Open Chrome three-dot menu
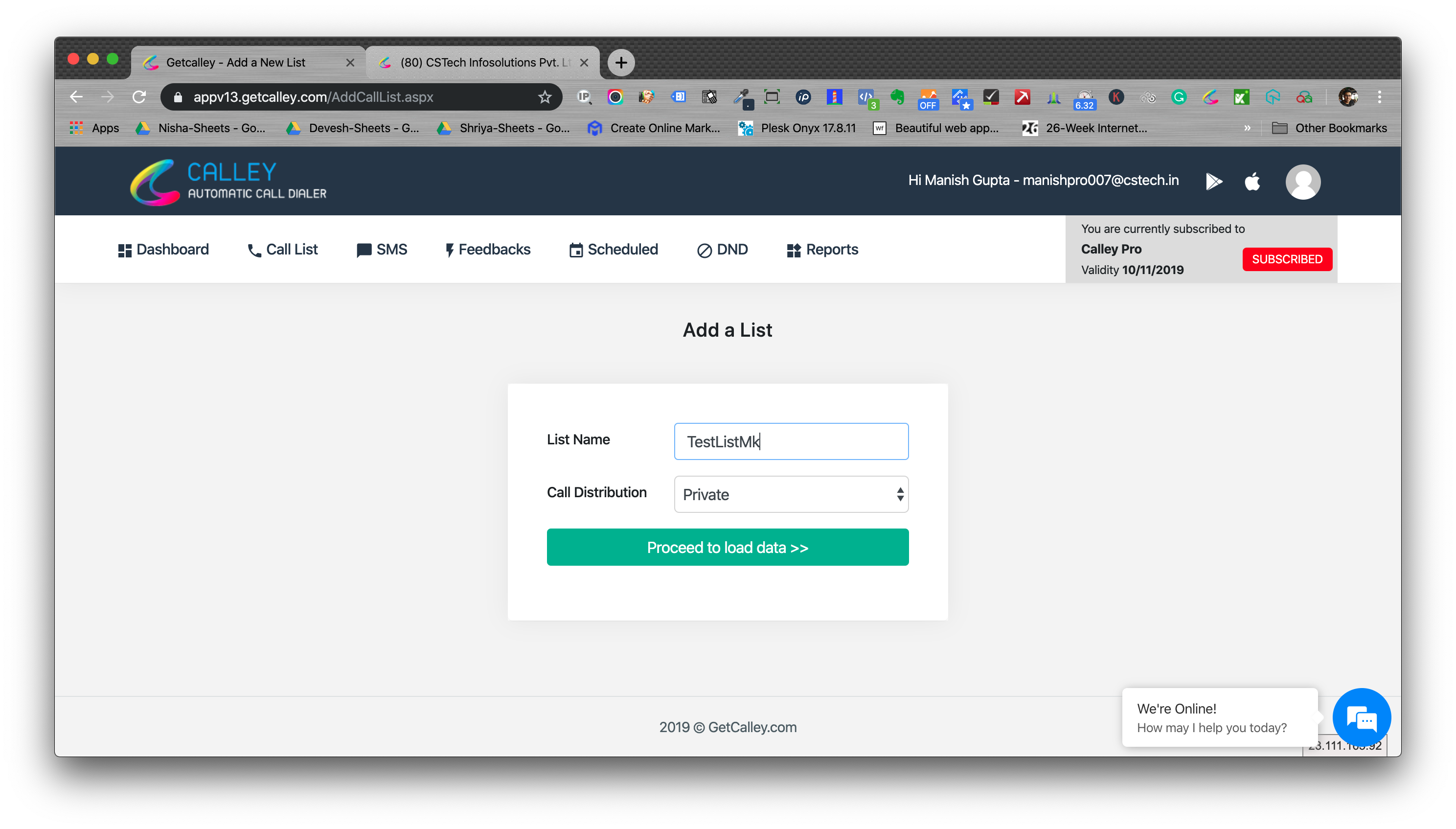1456x829 pixels. [x=1379, y=97]
